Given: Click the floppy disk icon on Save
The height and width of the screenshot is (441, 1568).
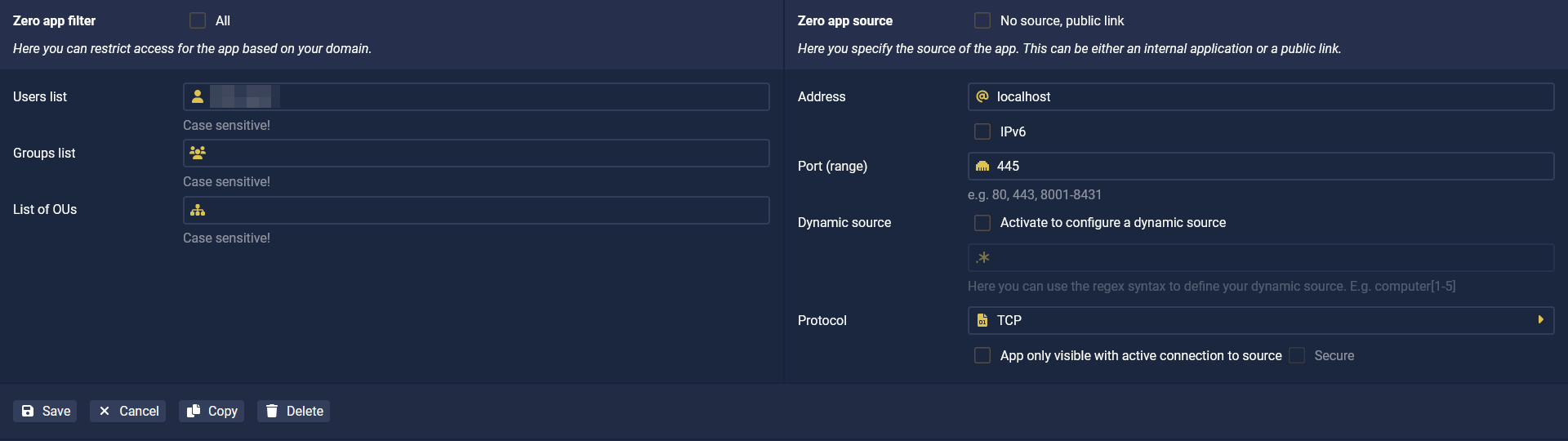Looking at the screenshot, I should click(x=28, y=411).
